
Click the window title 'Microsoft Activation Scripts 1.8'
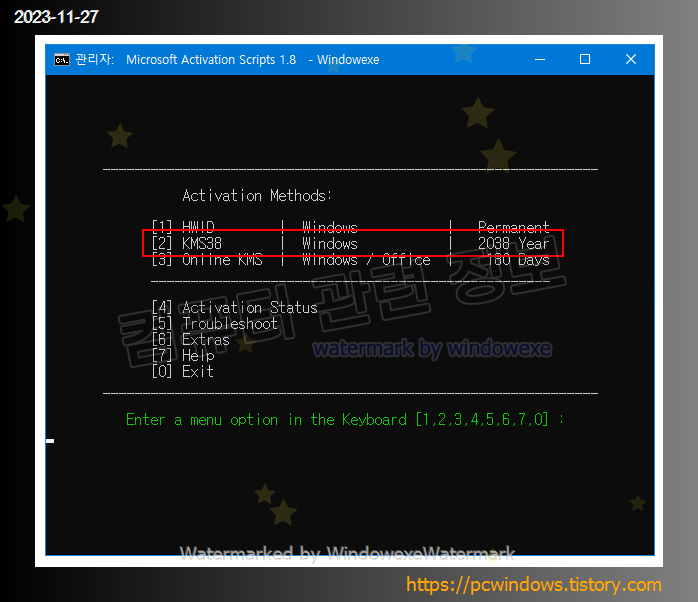[x=211, y=60]
